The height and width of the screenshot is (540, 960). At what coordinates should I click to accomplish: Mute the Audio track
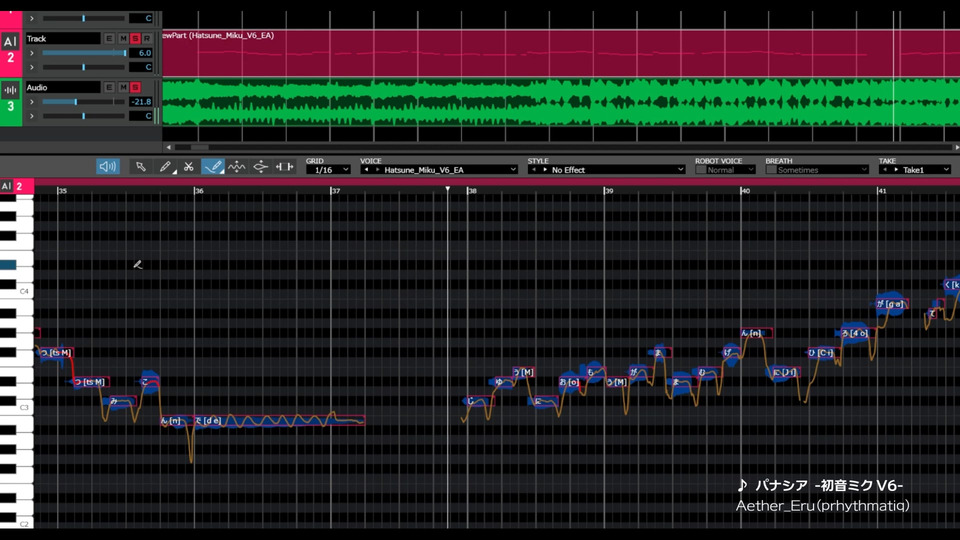tap(123, 87)
